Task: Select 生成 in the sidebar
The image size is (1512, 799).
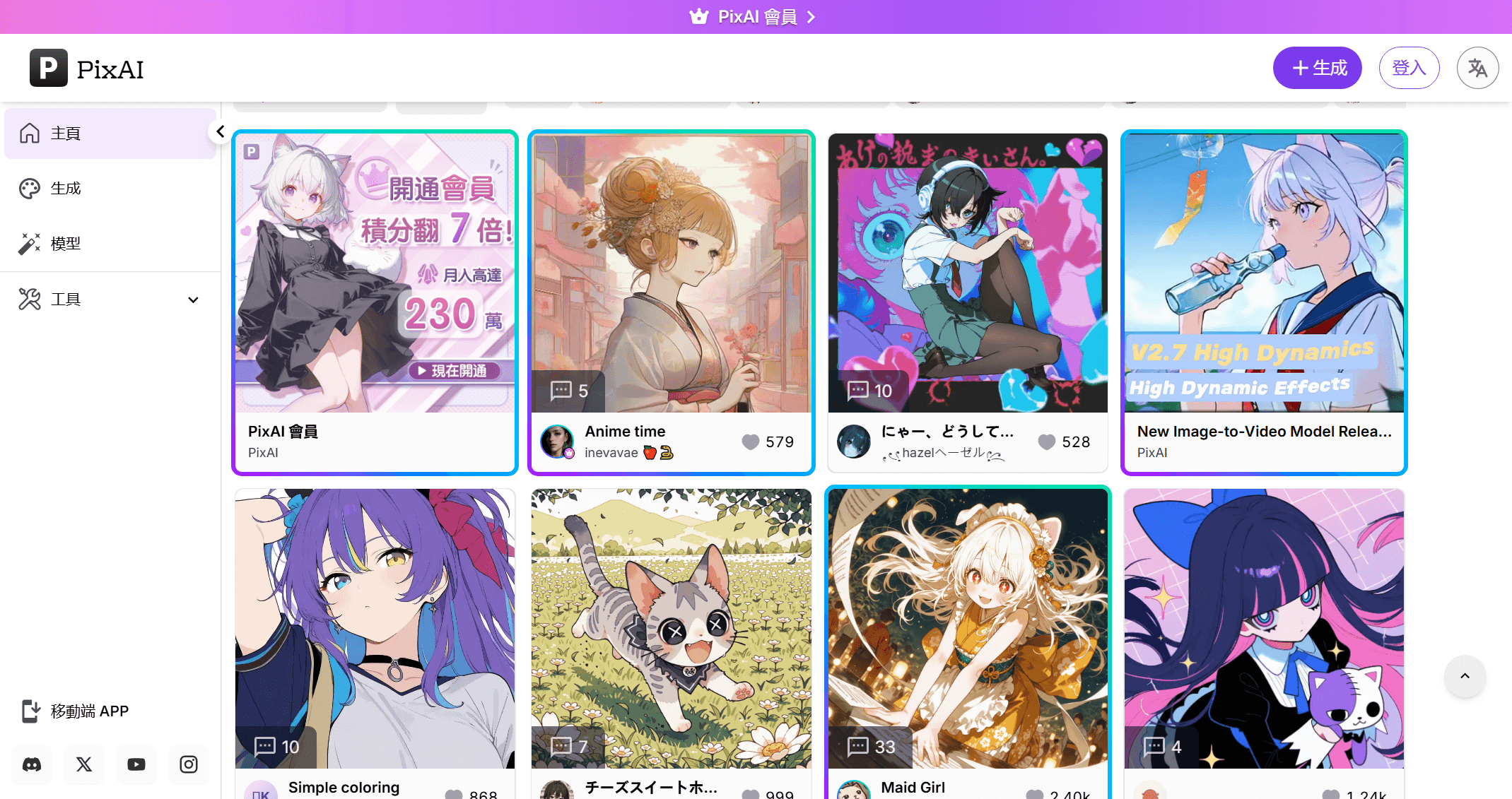Action: [110, 189]
